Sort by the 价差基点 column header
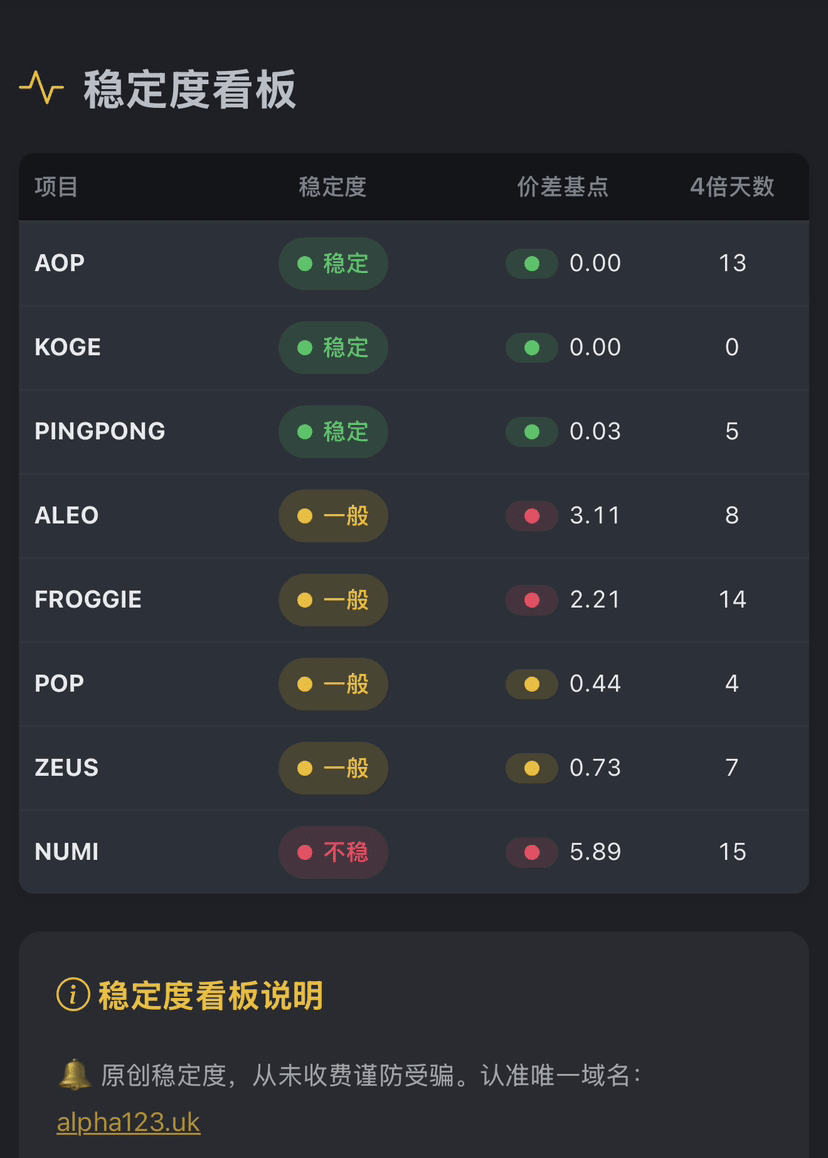The image size is (828, 1158). tap(562, 187)
